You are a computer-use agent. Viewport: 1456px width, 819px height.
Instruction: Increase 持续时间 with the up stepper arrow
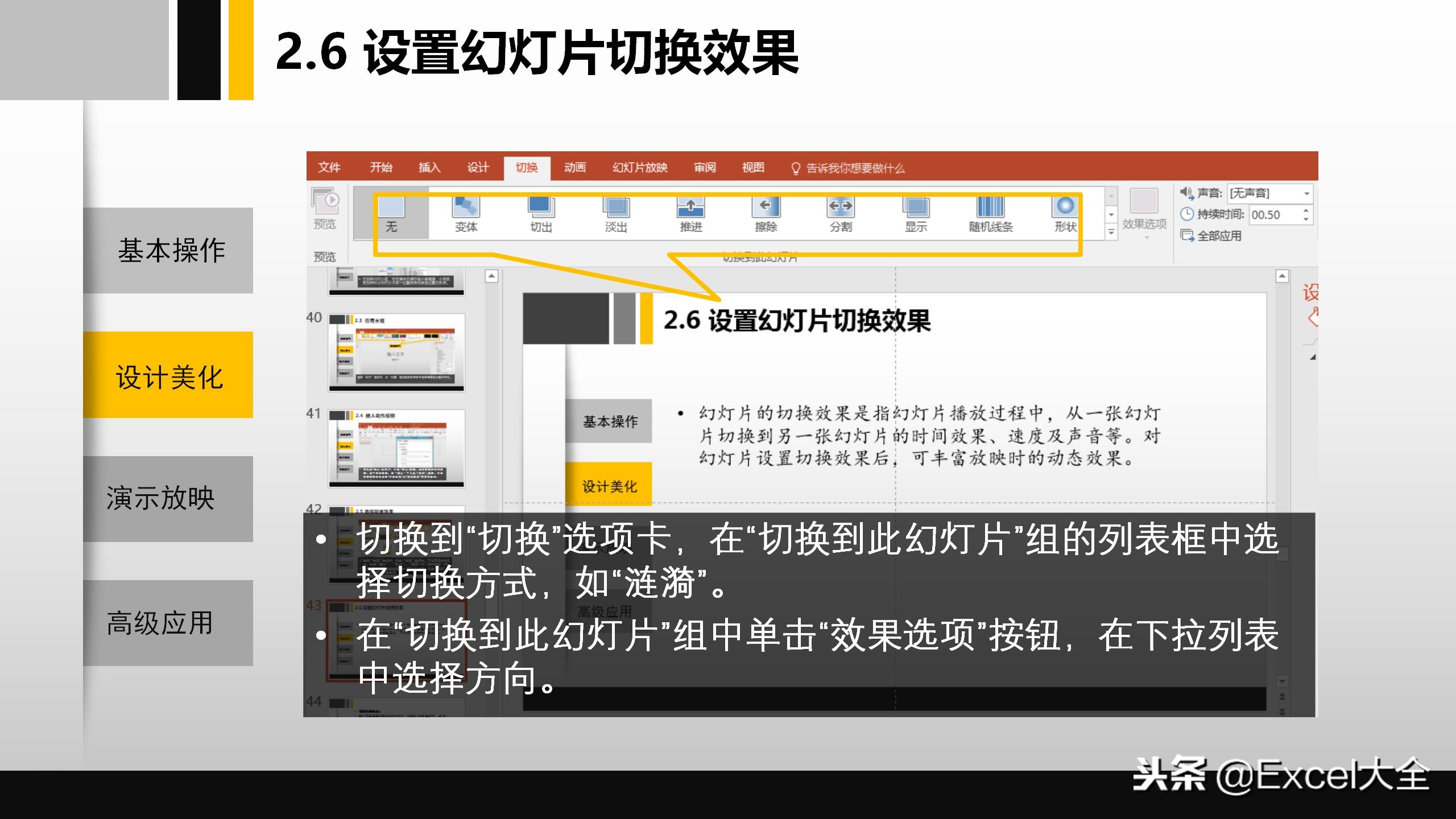[x=1305, y=209]
